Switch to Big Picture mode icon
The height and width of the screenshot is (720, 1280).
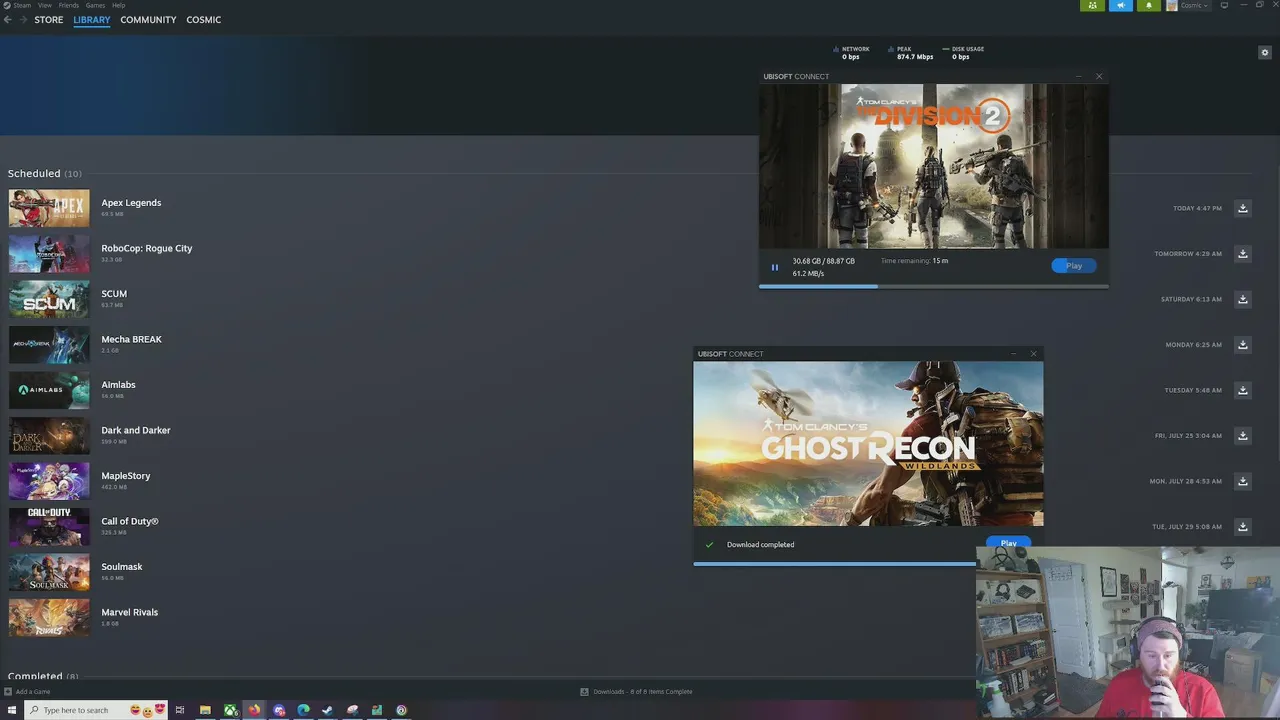[1224, 5]
